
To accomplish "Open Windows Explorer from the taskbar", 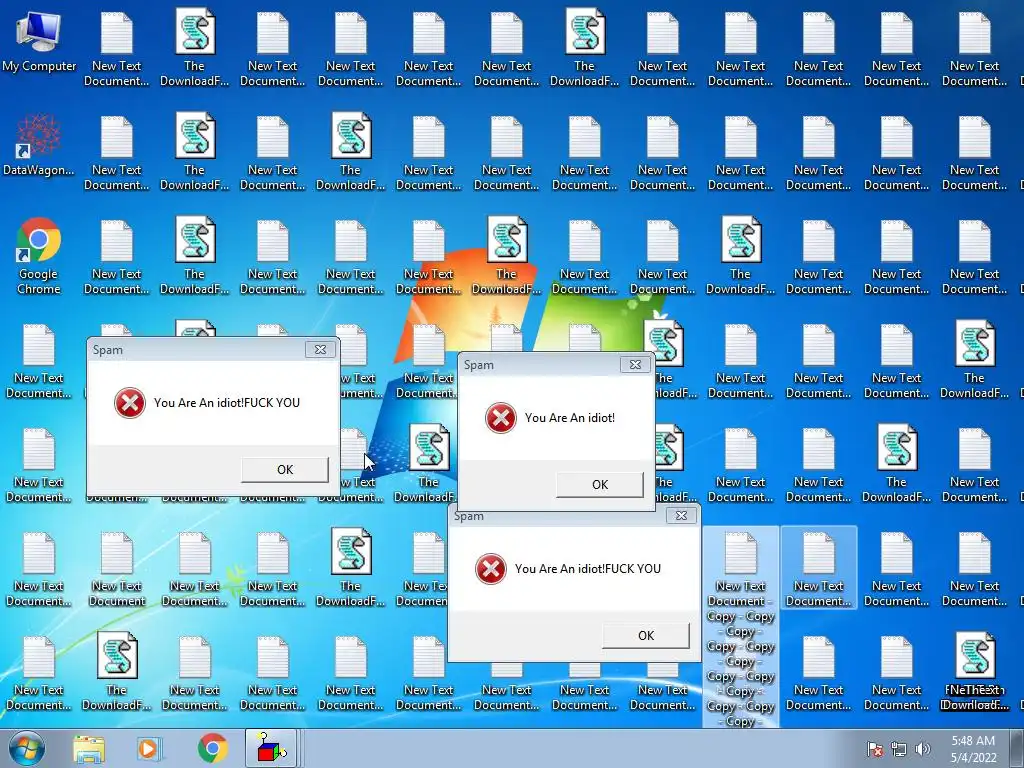I will click(x=89, y=748).
